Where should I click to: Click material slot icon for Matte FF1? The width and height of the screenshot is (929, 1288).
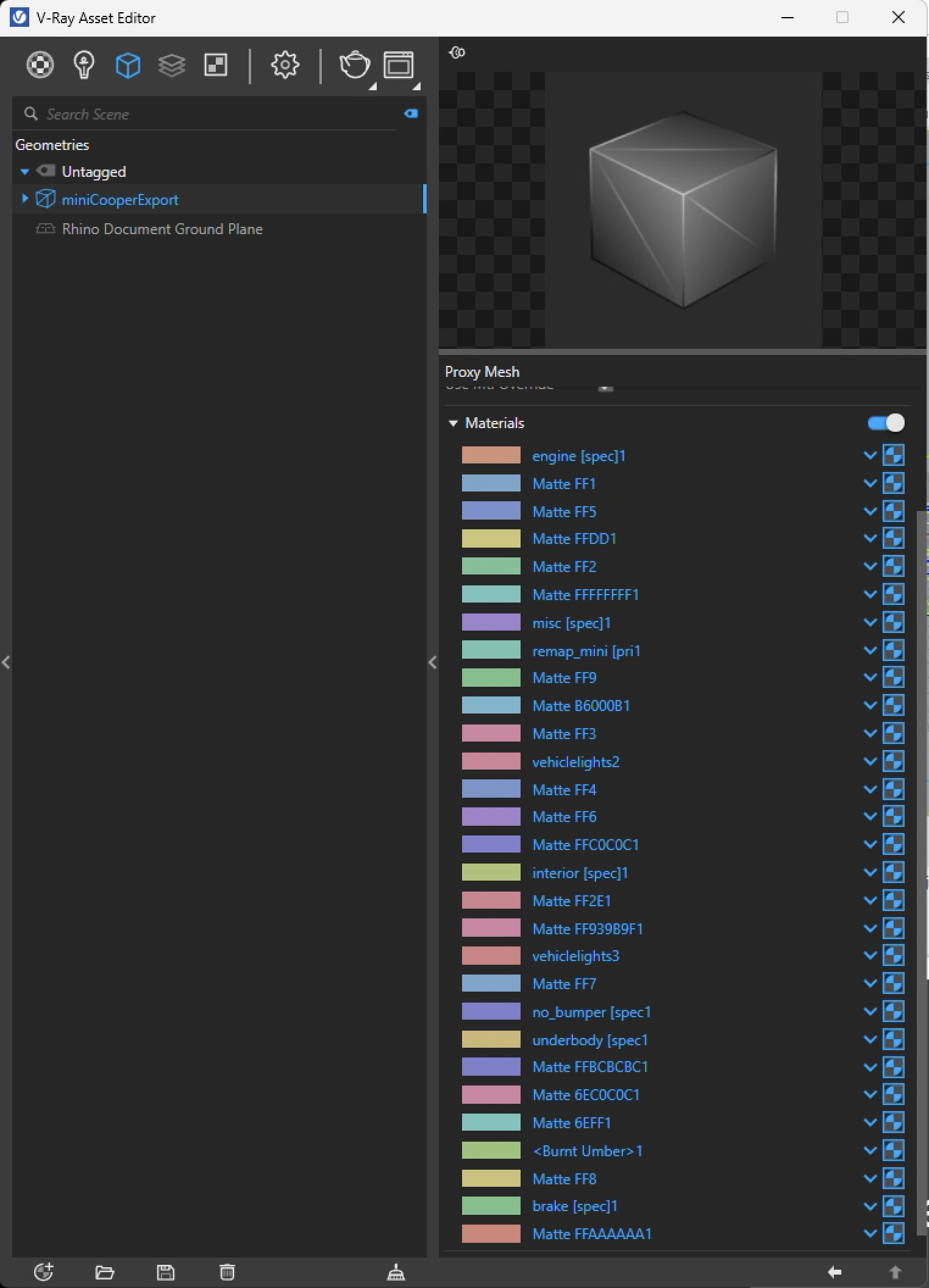pos(894,483)
